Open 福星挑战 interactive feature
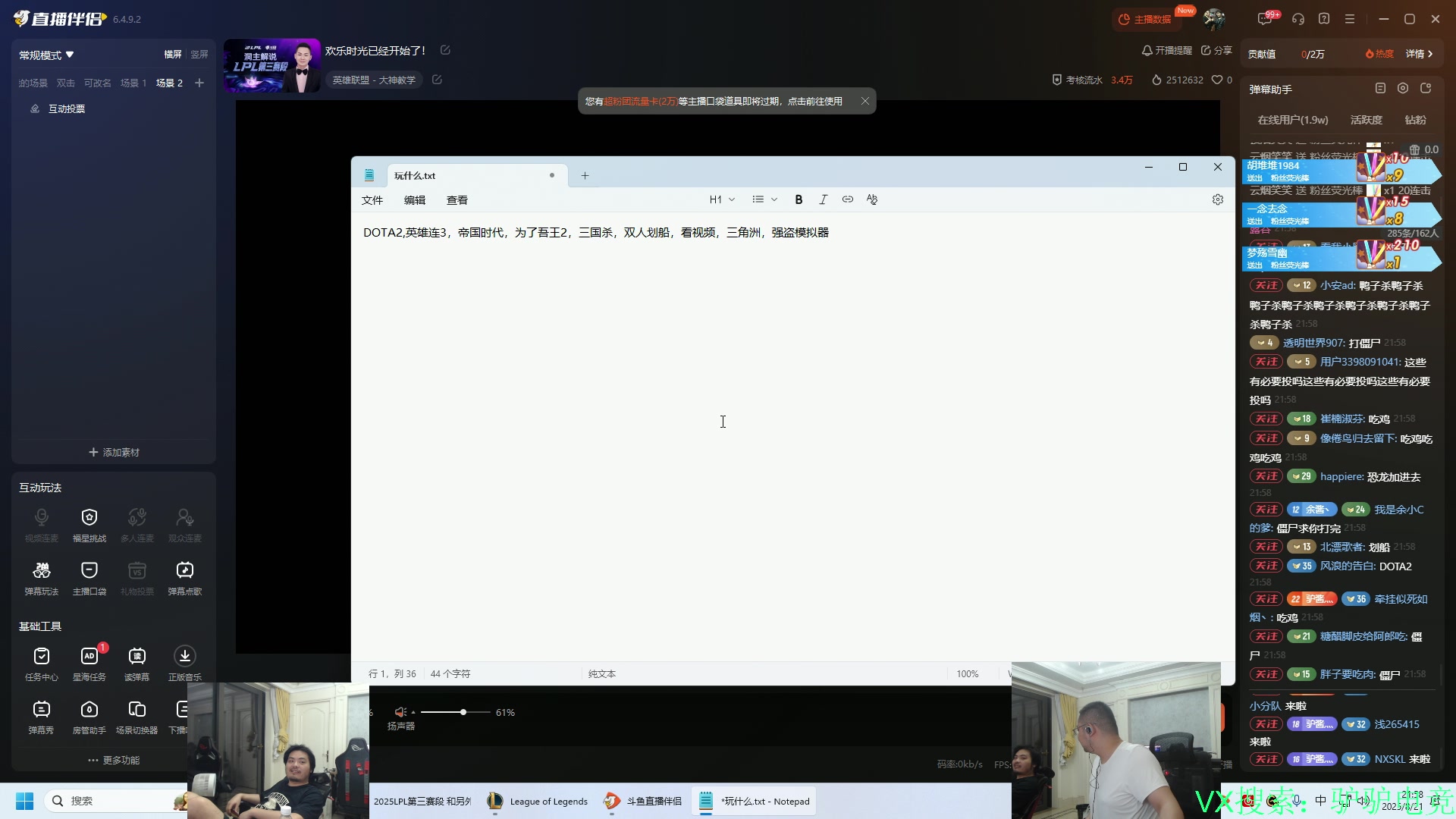1456x819 pixels. [89, 525]
